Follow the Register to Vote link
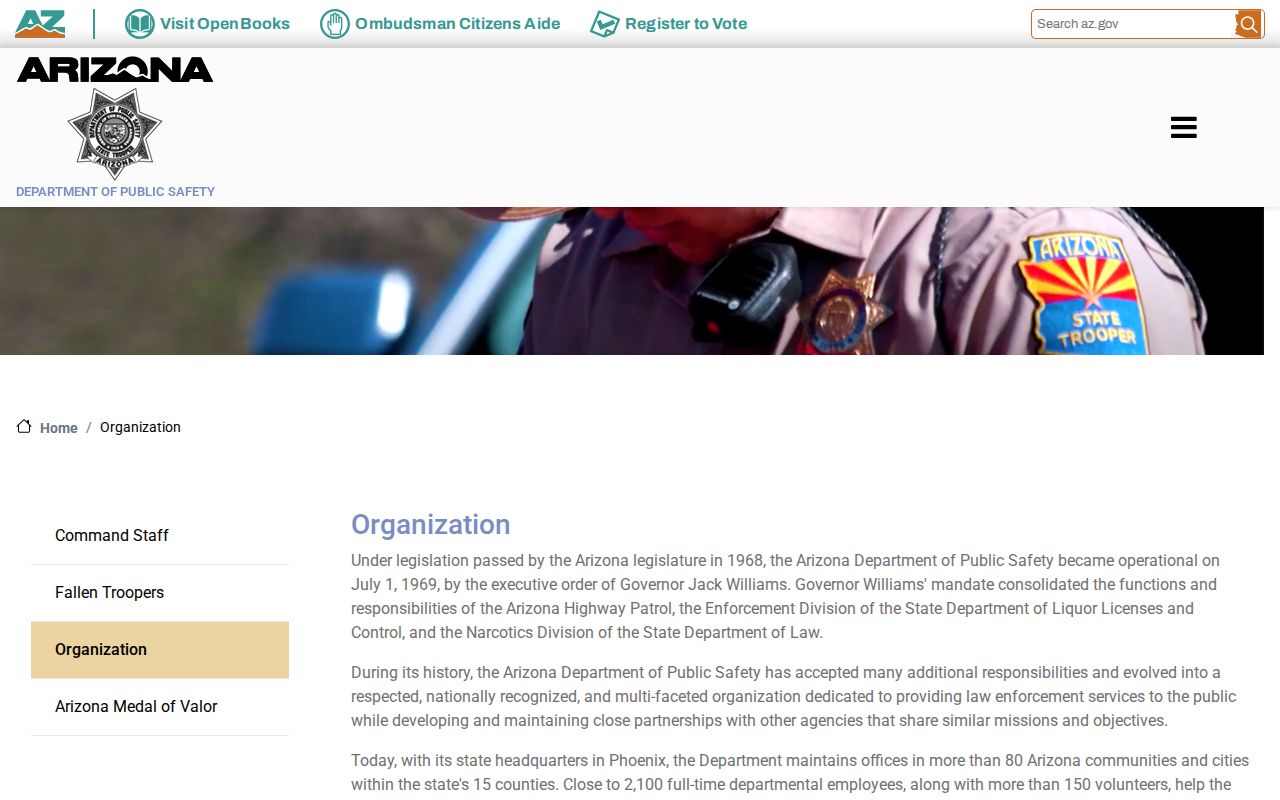 click(686, 24)
